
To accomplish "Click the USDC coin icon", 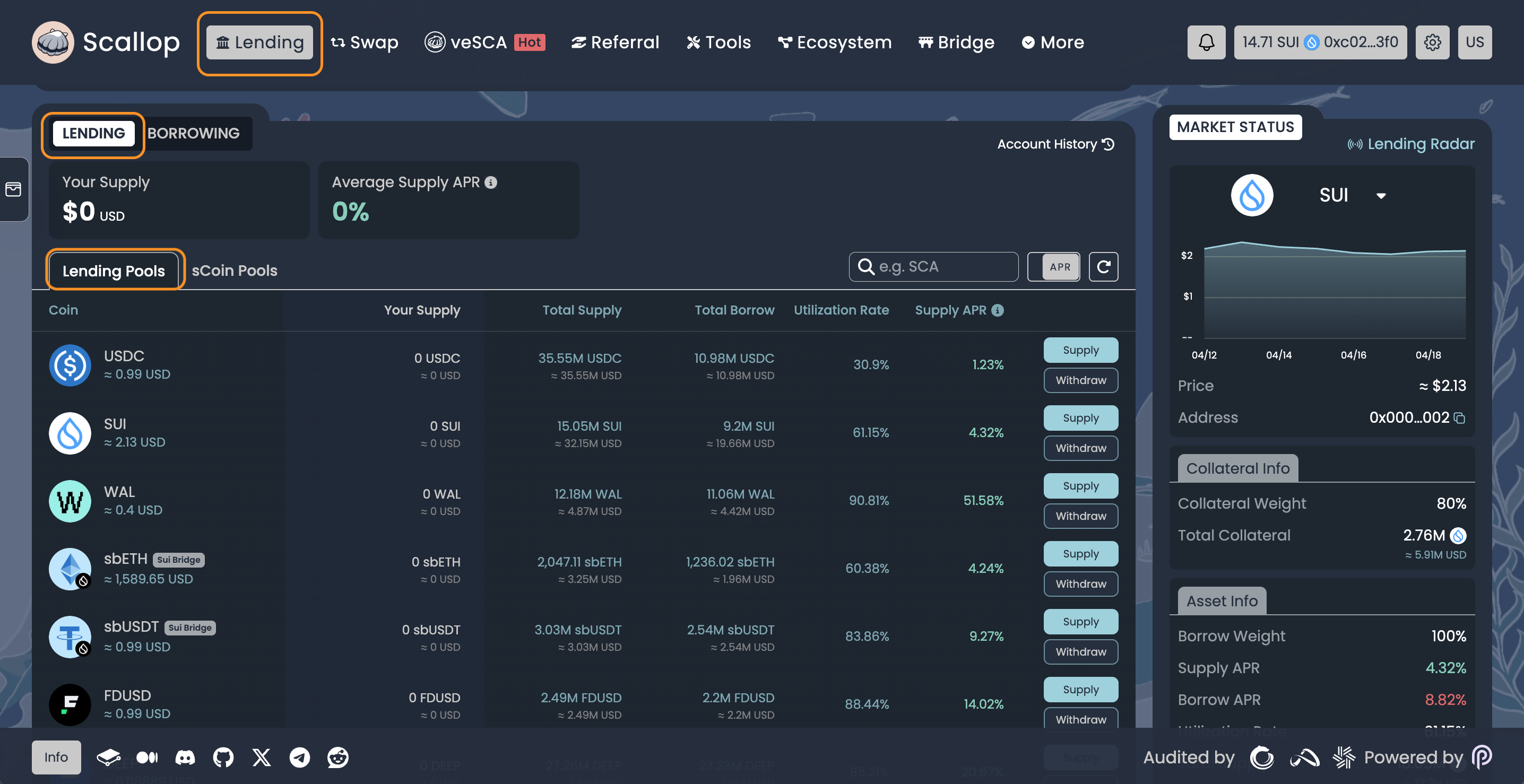I will (x=70, y=365).
